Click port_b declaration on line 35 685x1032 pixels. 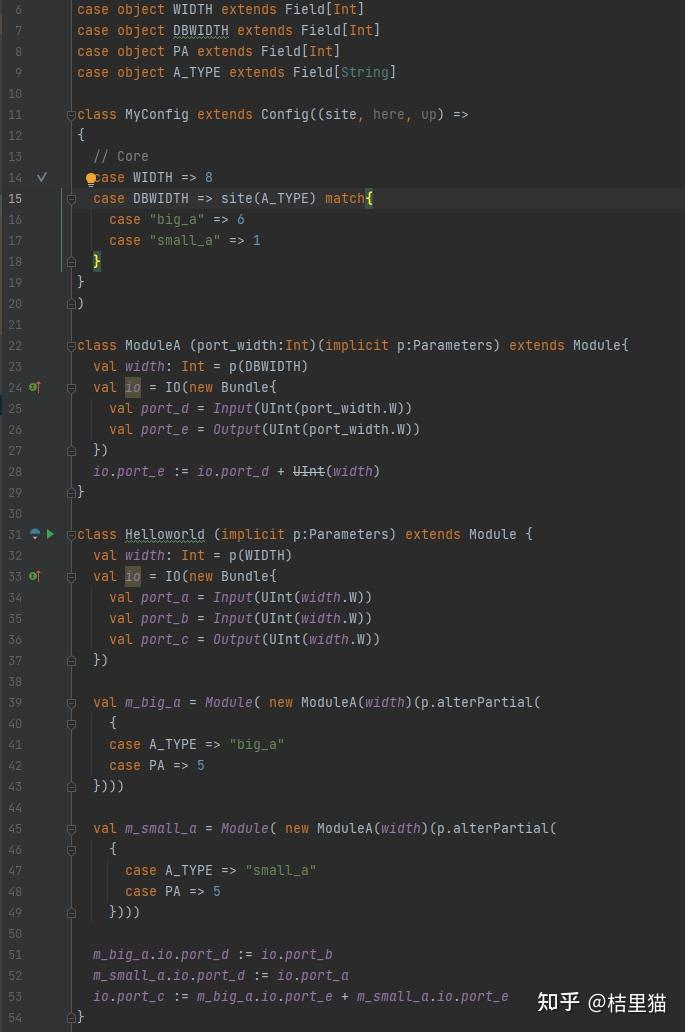click(165, 618)
